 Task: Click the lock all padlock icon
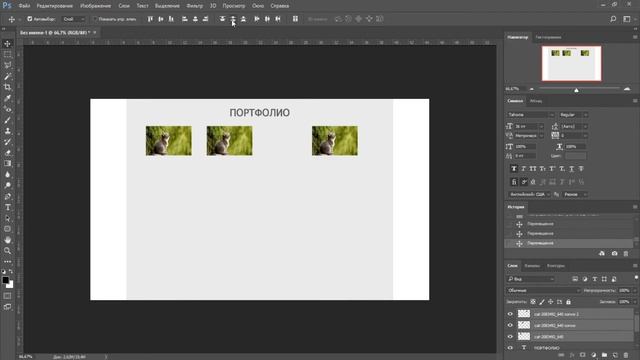(568, 302)
